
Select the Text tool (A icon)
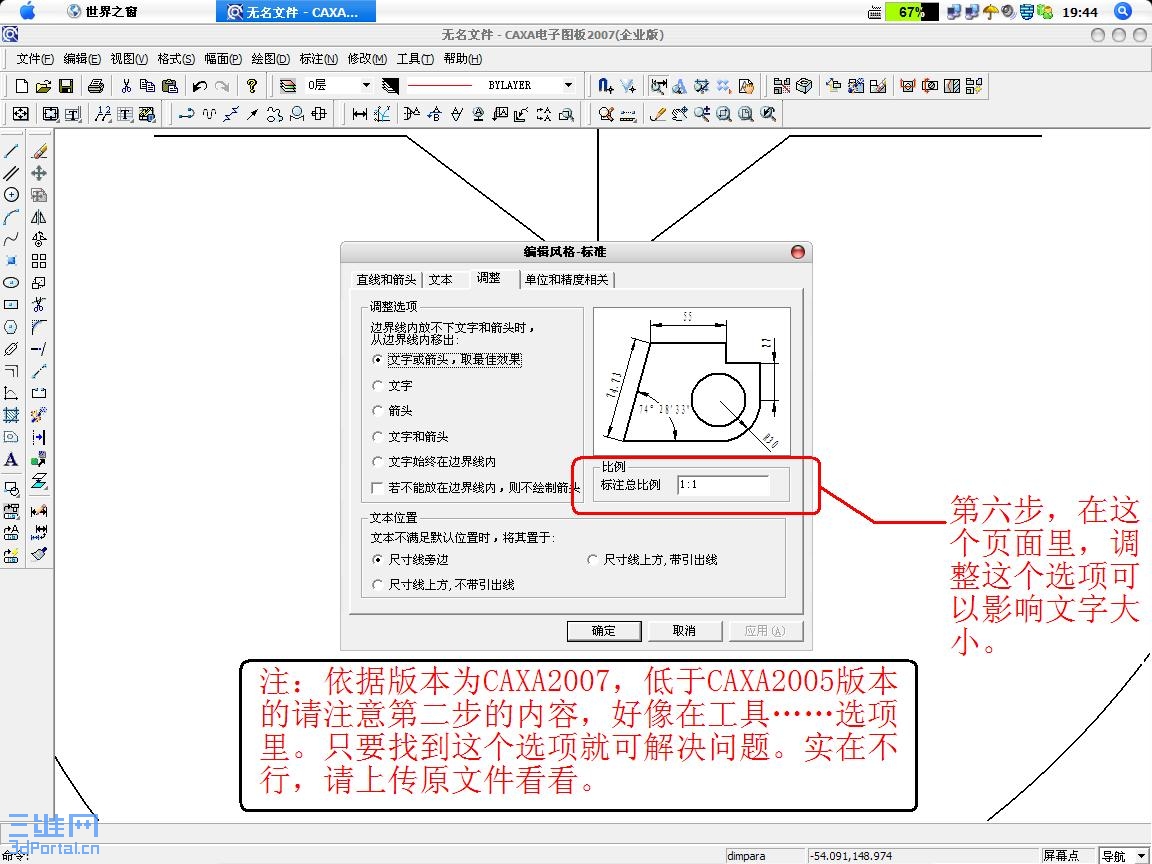pos(11,460)
